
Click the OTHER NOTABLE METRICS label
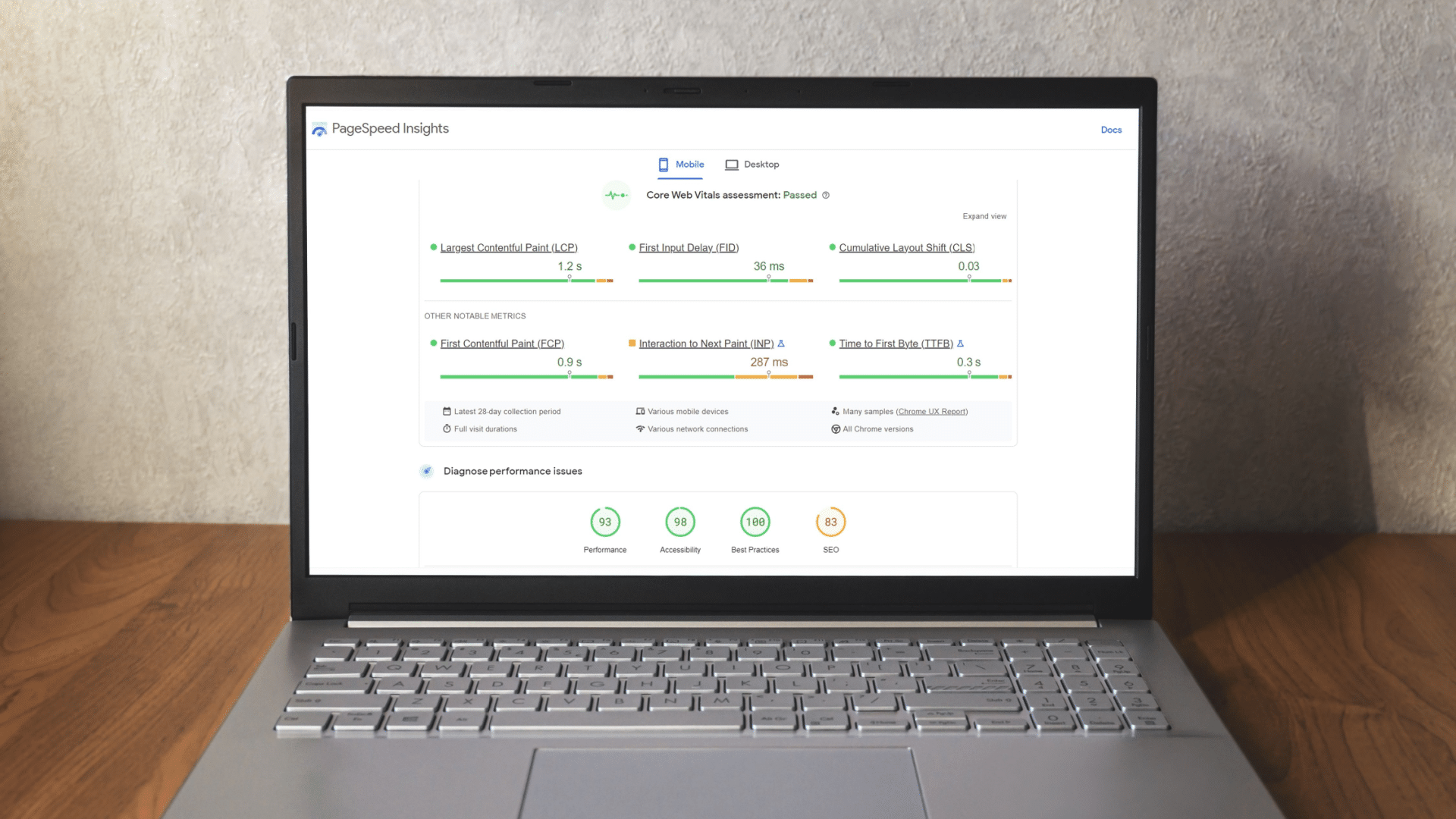pos(475,316)
